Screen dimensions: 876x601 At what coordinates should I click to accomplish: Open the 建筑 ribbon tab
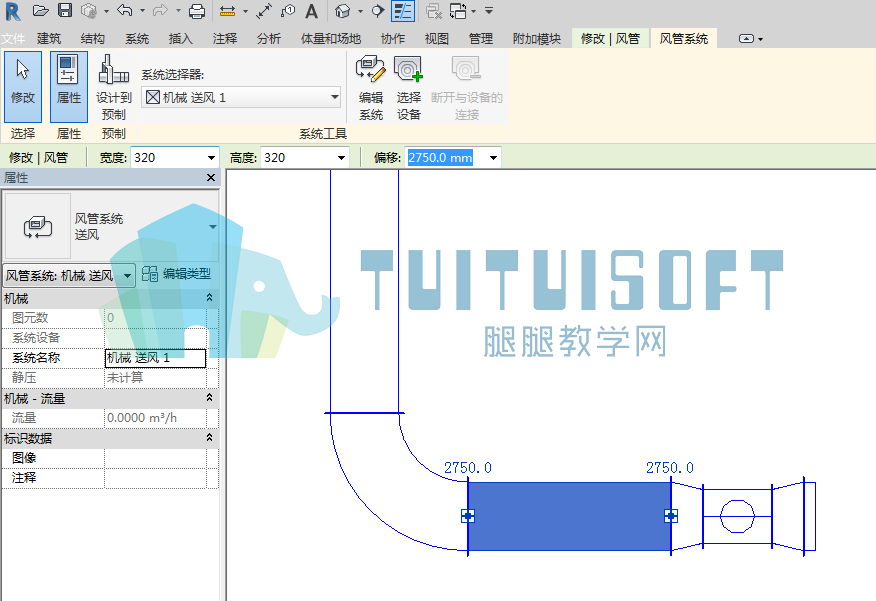[49, 39]
